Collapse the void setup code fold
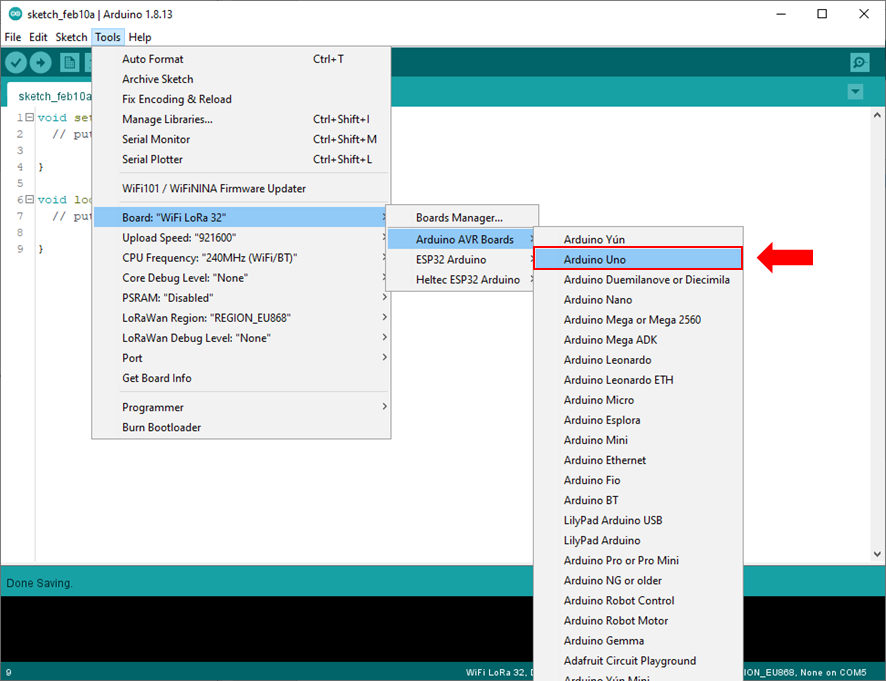This screenshot has width=886, height=681. point(29,118)
